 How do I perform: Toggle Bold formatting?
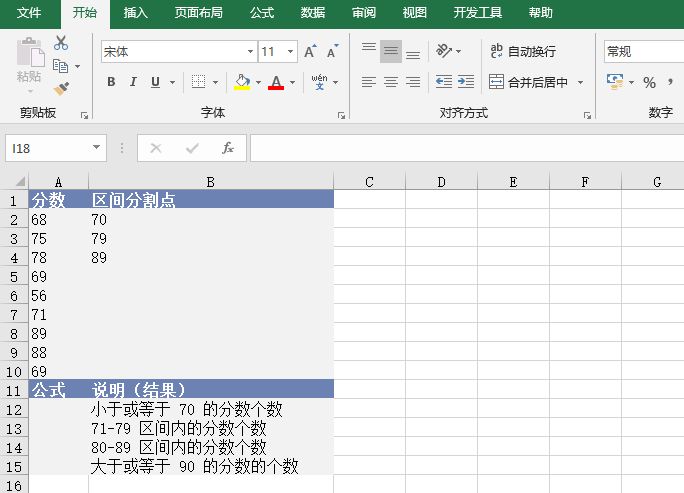pos(111,82)
